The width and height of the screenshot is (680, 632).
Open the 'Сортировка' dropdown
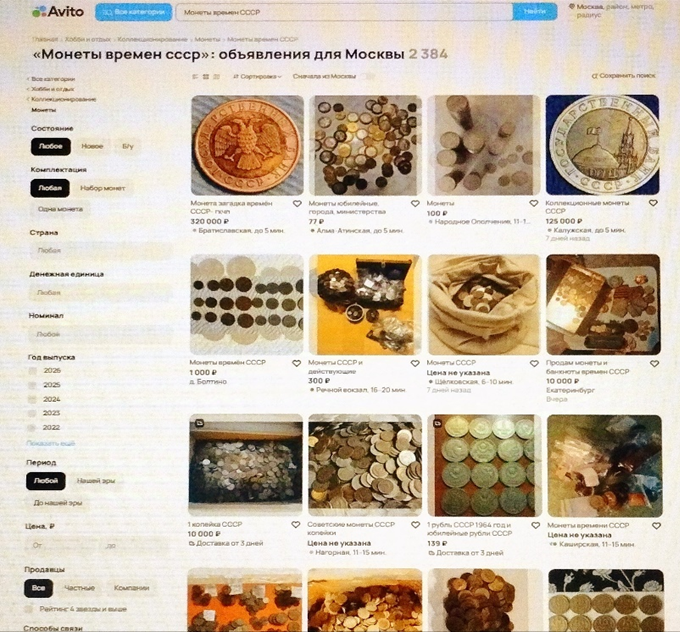[258, 76]
